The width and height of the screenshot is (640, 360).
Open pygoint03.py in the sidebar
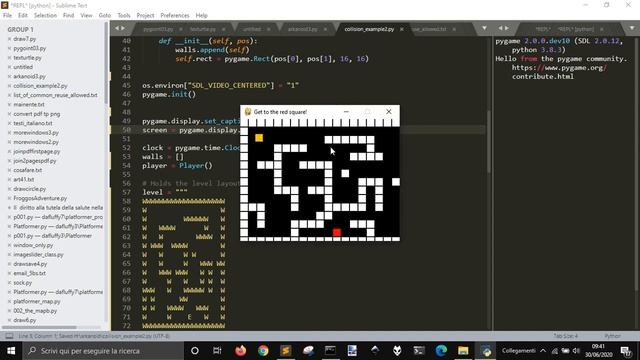point(29,48)
